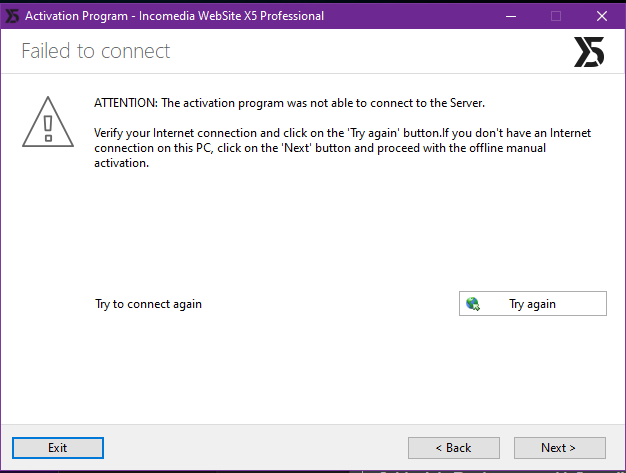Click the 'Failed to connect' heading
This screenshot has height=473, width=626.
[x=96, y=51]
